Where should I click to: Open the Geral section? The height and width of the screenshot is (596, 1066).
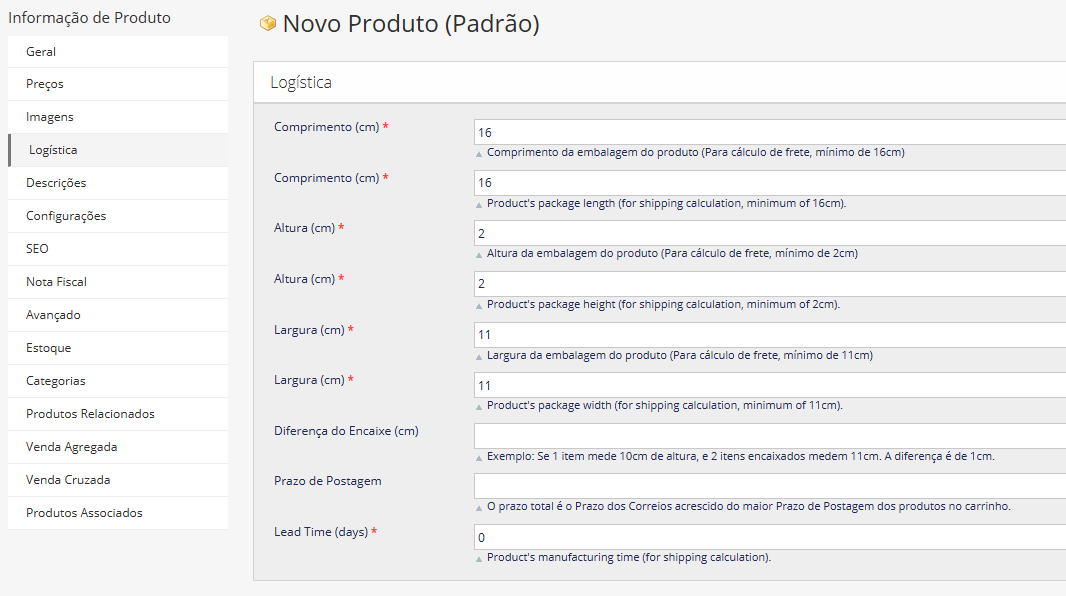pos(41,51)
